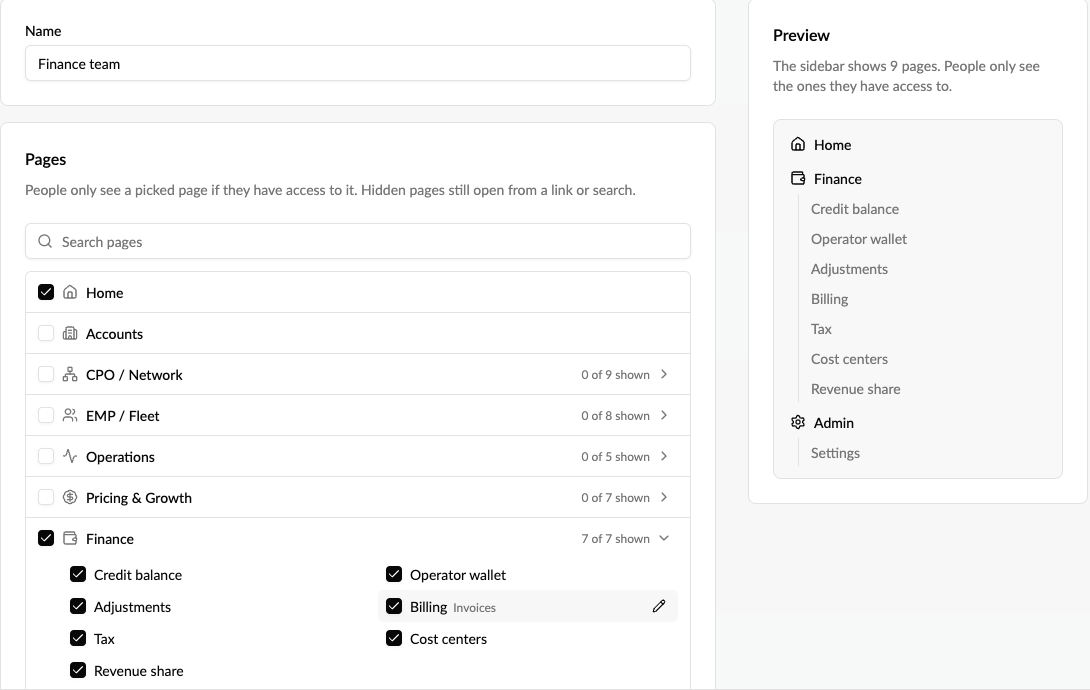
Task: Click the Finance wallet icon in the pages list
Action: click(x=70, y=538)
